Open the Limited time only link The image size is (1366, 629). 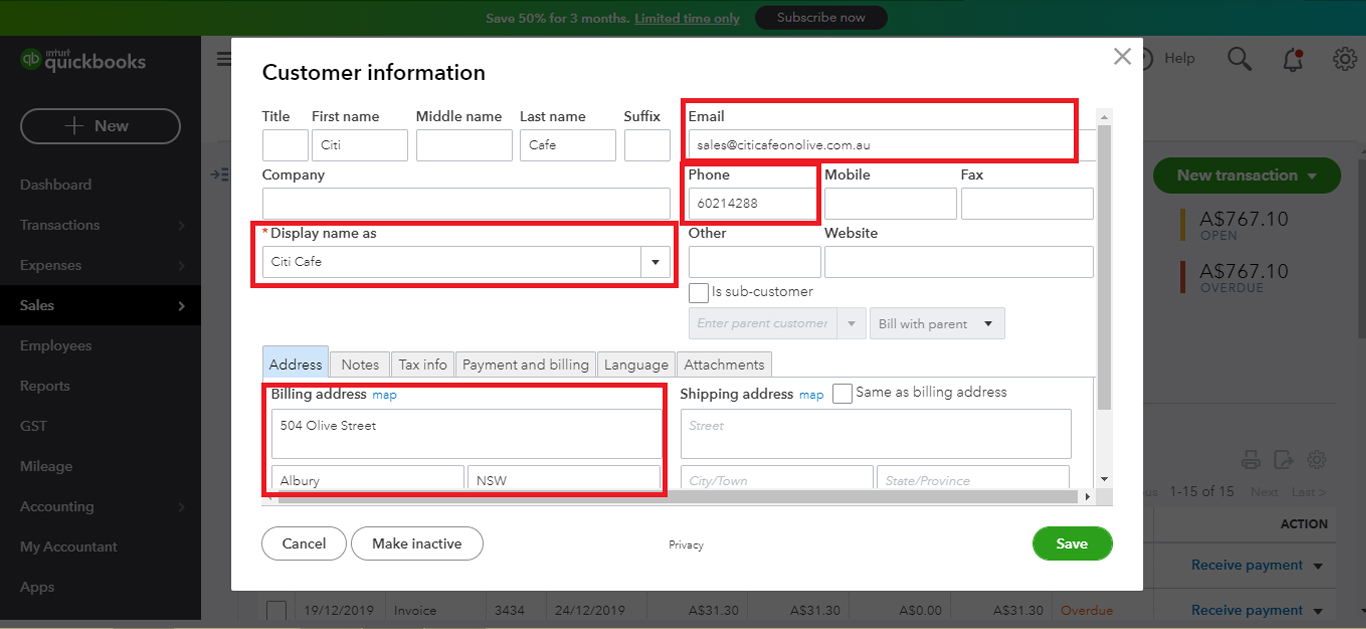pyautogui.click(x=687, y=18)
